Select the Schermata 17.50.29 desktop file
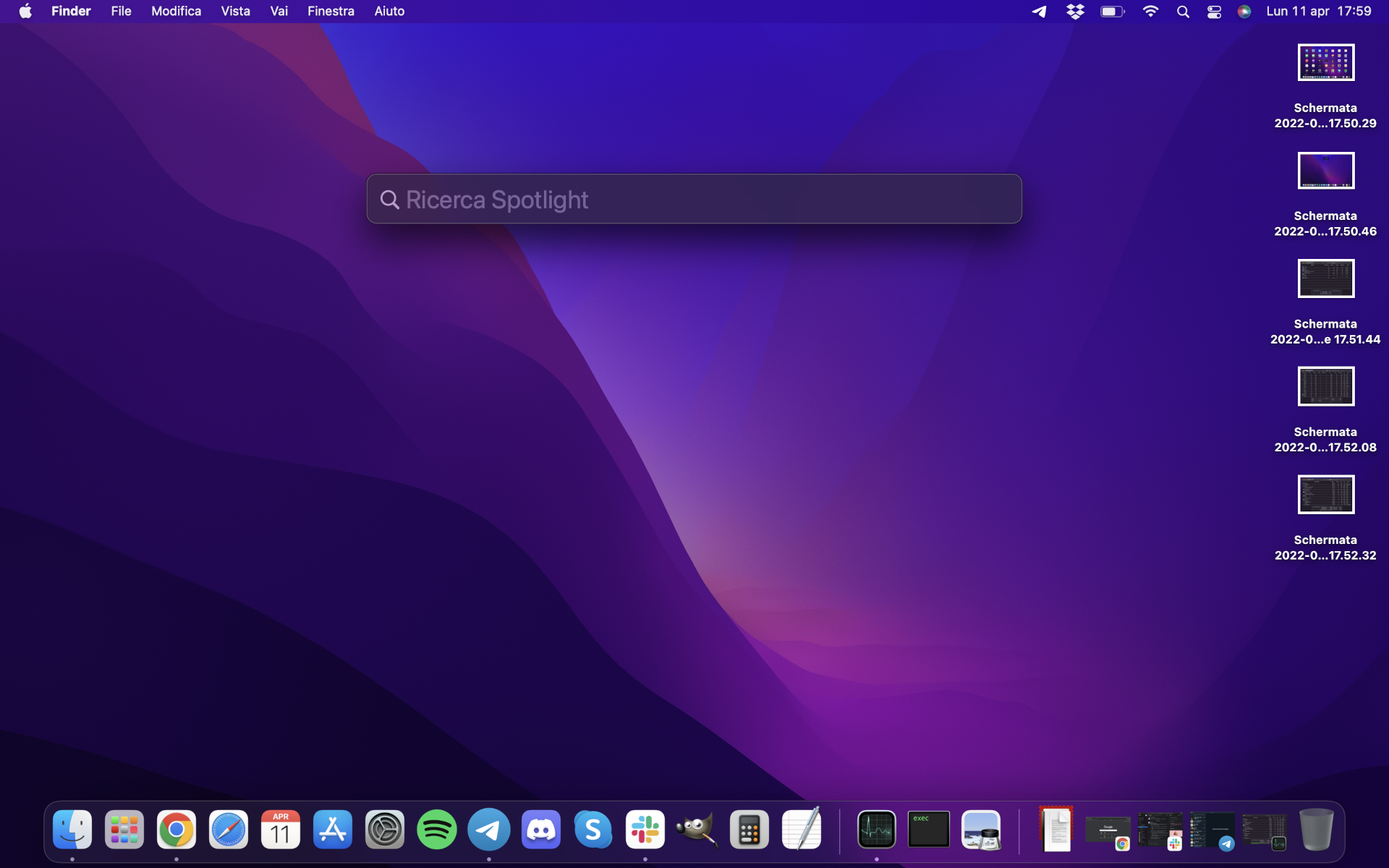Viewport: 1389px width, 868px height. tap(1325, 87)
